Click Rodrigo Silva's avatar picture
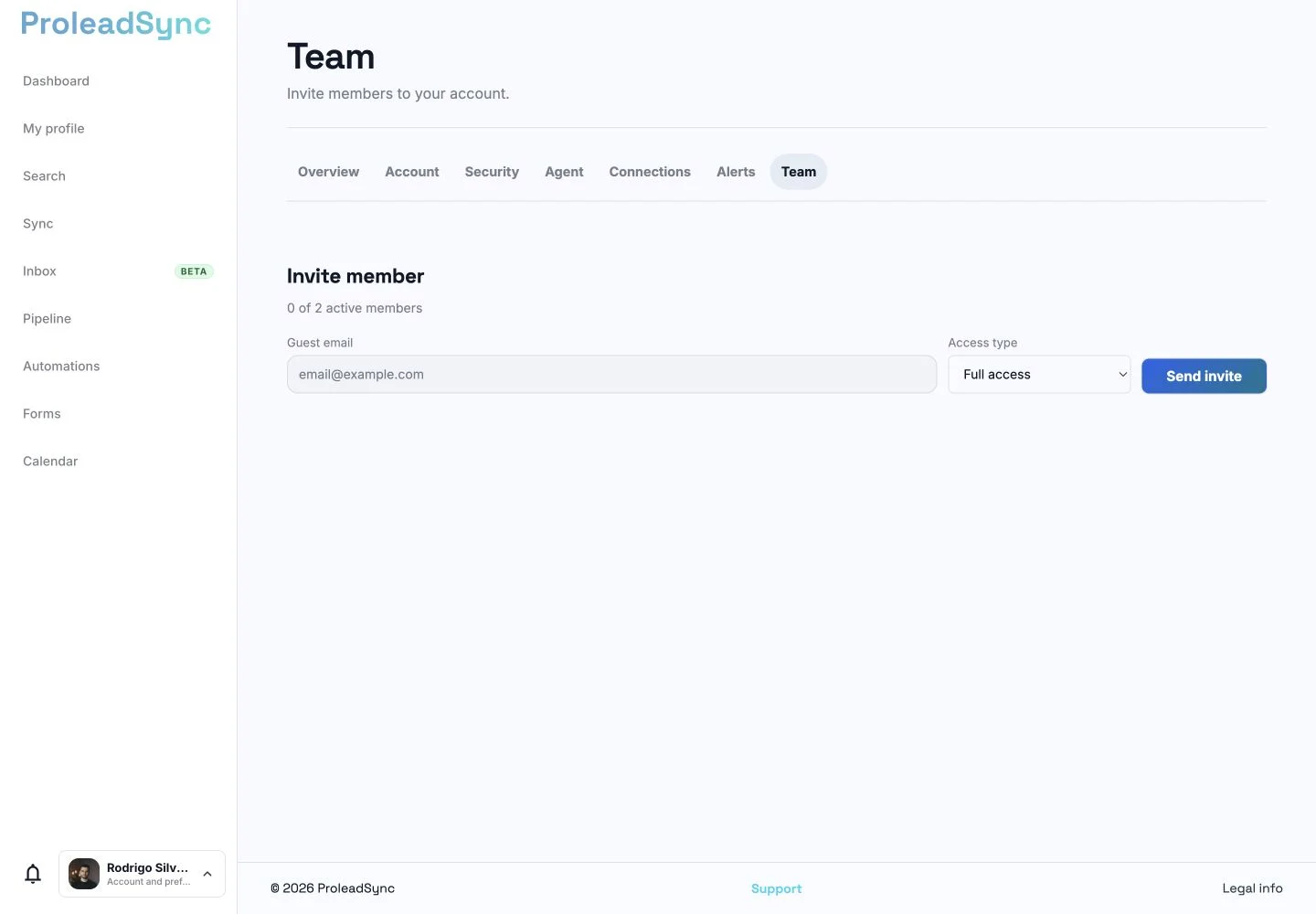 tap(84, 874)
